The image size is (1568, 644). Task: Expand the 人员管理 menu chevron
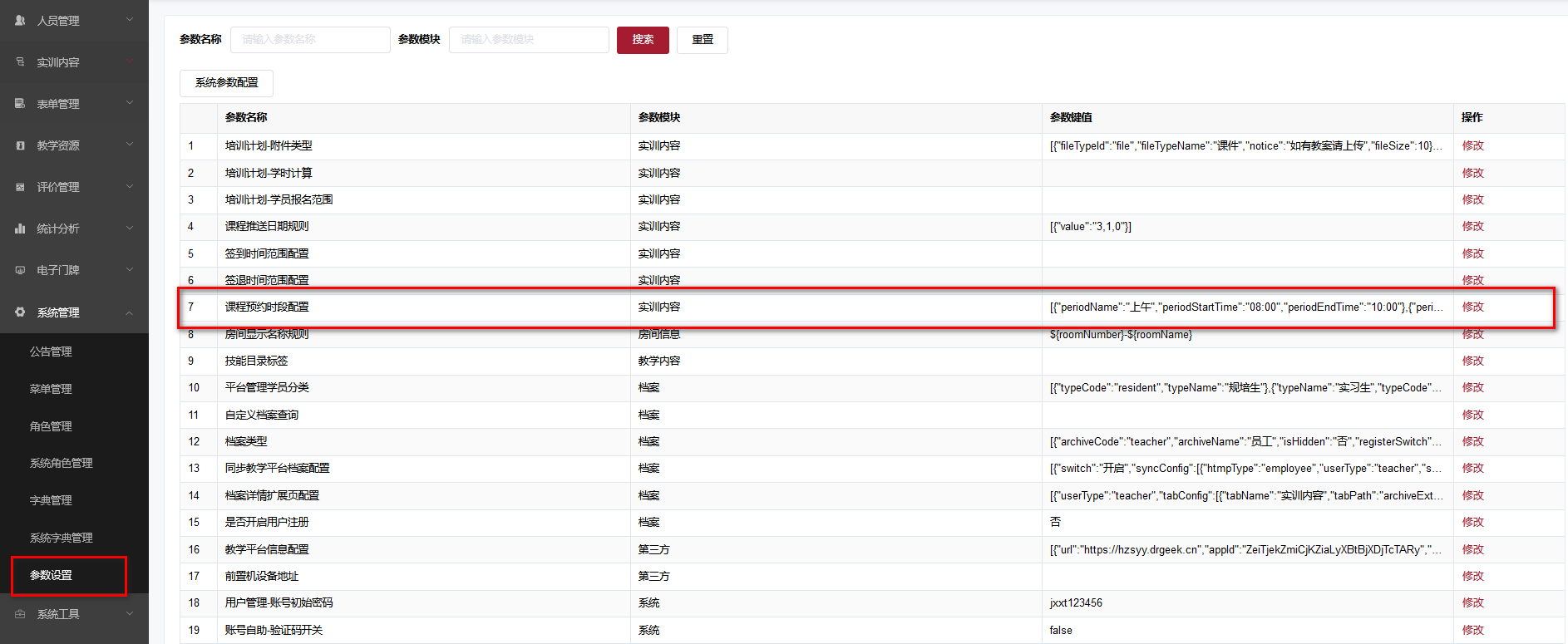[x=130, y=19]
